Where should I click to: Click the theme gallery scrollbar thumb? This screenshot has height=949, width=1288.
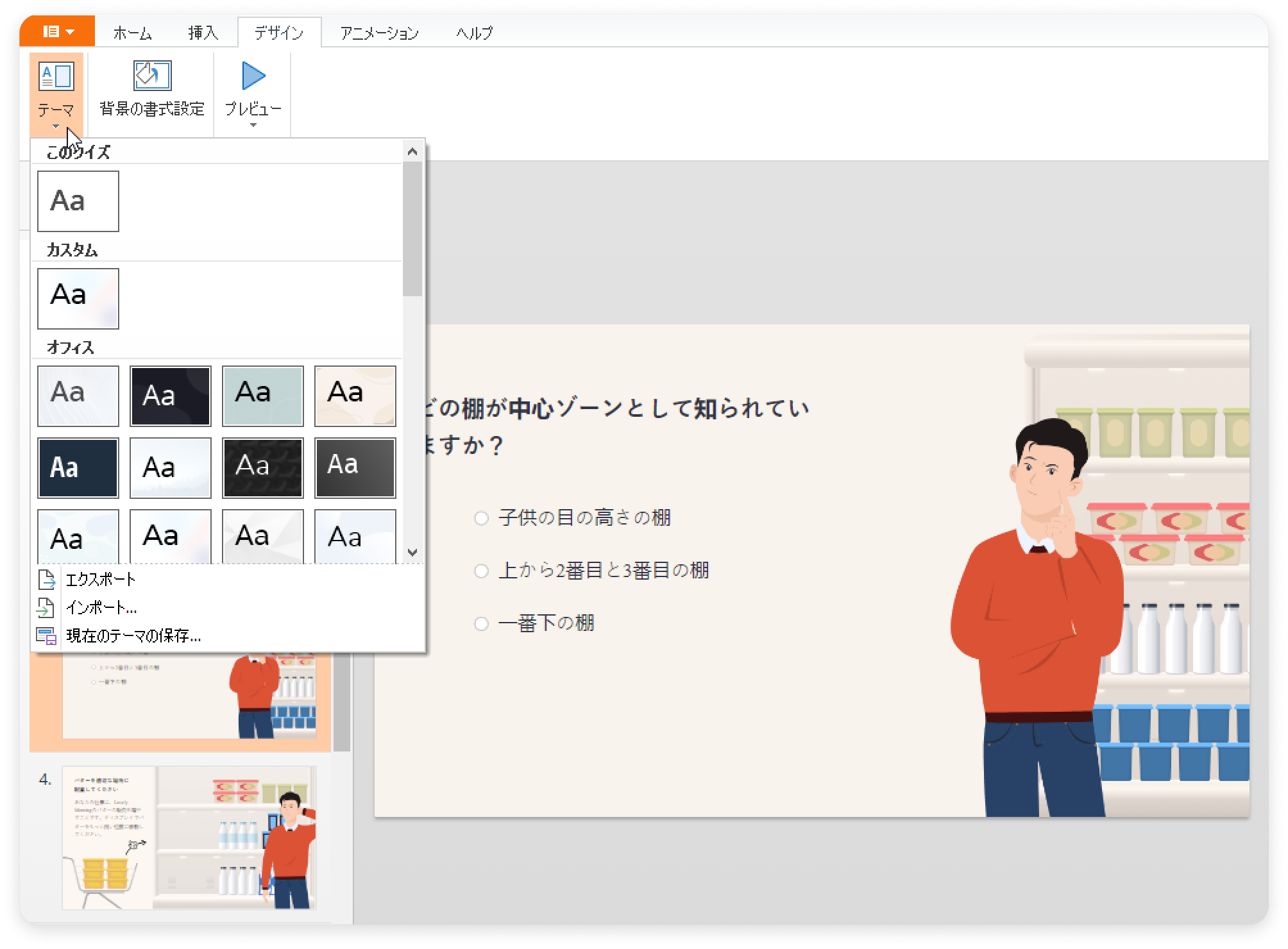[x=412, y=228]
